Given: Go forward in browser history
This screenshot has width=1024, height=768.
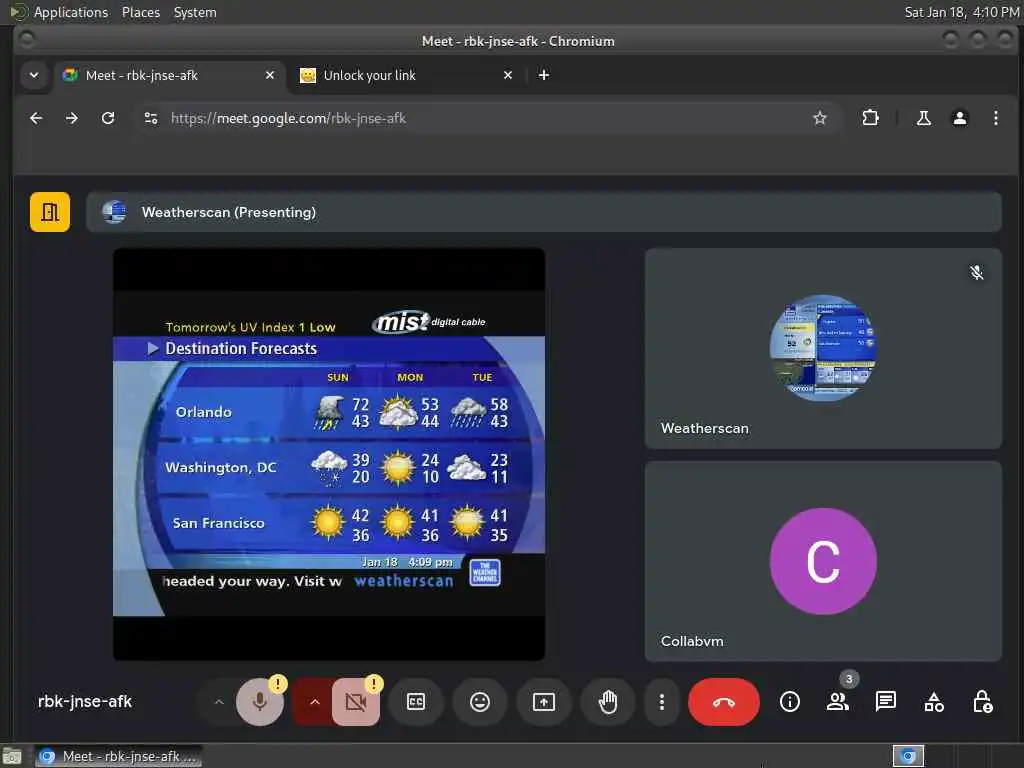Looking at the screenshot, I should [x=72, y=118].
